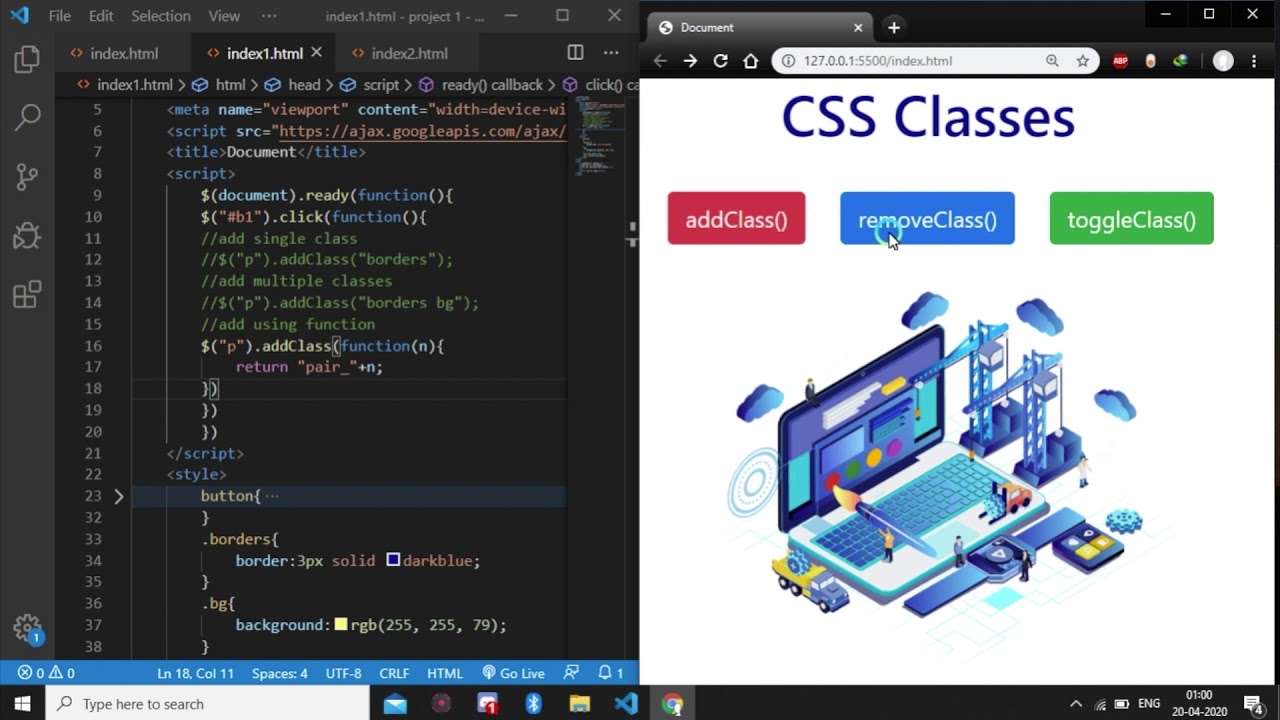Bookmark this page with the star icon
The height and width of the screenshot is (720, 1280).
click(1082, 61)
